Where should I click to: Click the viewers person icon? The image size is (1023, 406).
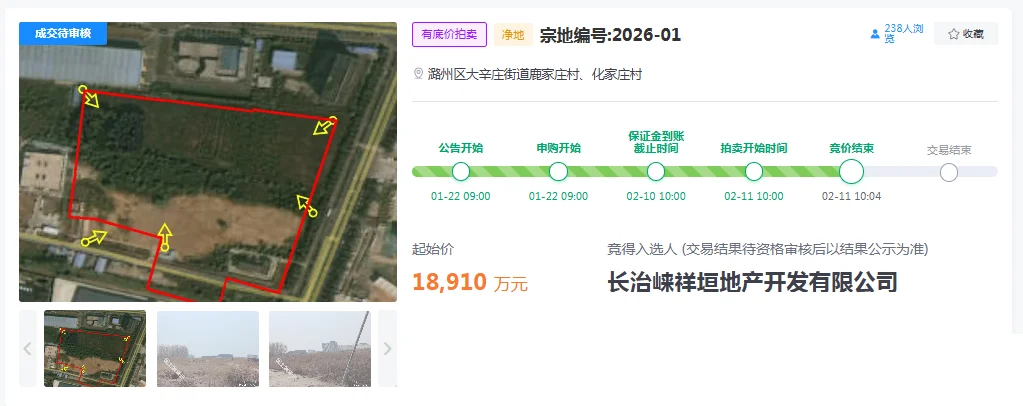pos(875,34)
